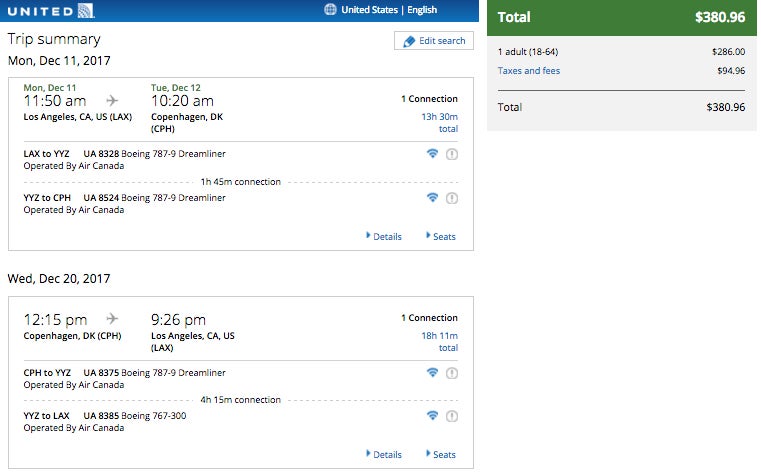This screenshot has height=474, width=761.
Task: Click the '11:50 am' departure time
Action: (x=55, y=101)
